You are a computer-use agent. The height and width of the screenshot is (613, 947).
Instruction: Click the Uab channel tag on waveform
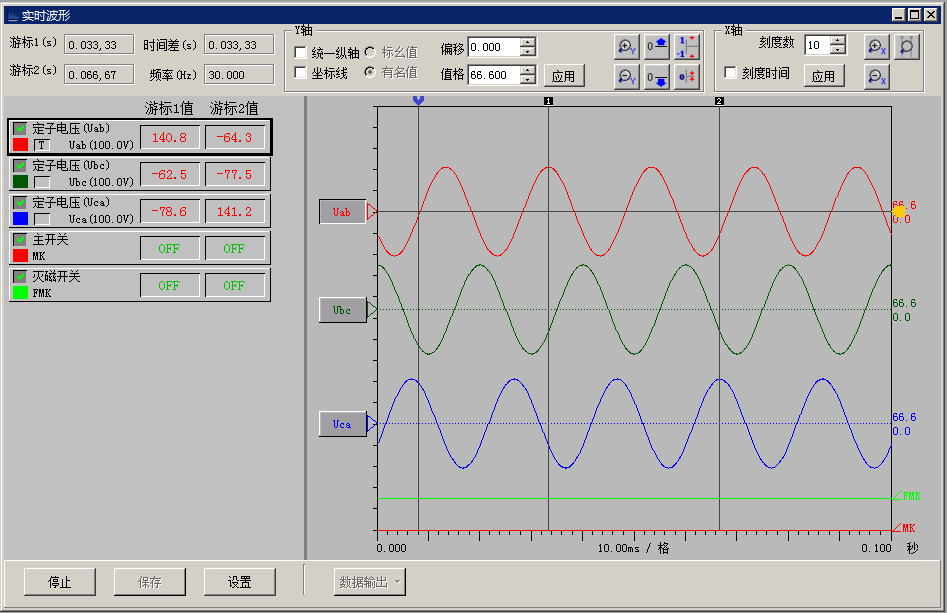(x=342, y=212)
